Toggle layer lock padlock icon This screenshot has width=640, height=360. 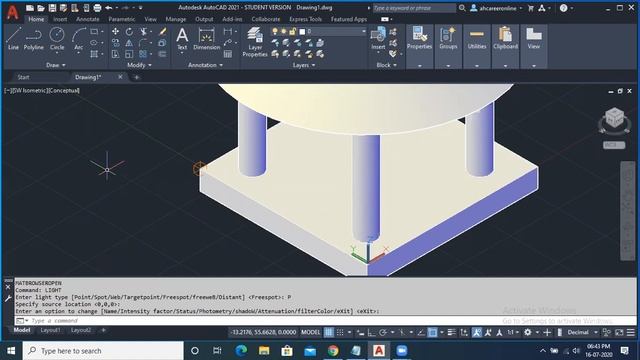pyautogui.click(x=292, y=31)
